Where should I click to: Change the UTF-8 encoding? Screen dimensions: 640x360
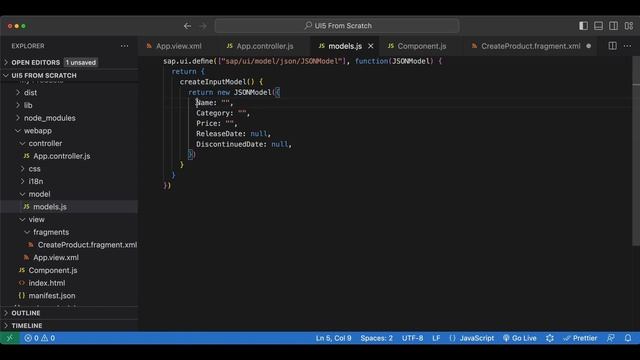tap(412, 338)
